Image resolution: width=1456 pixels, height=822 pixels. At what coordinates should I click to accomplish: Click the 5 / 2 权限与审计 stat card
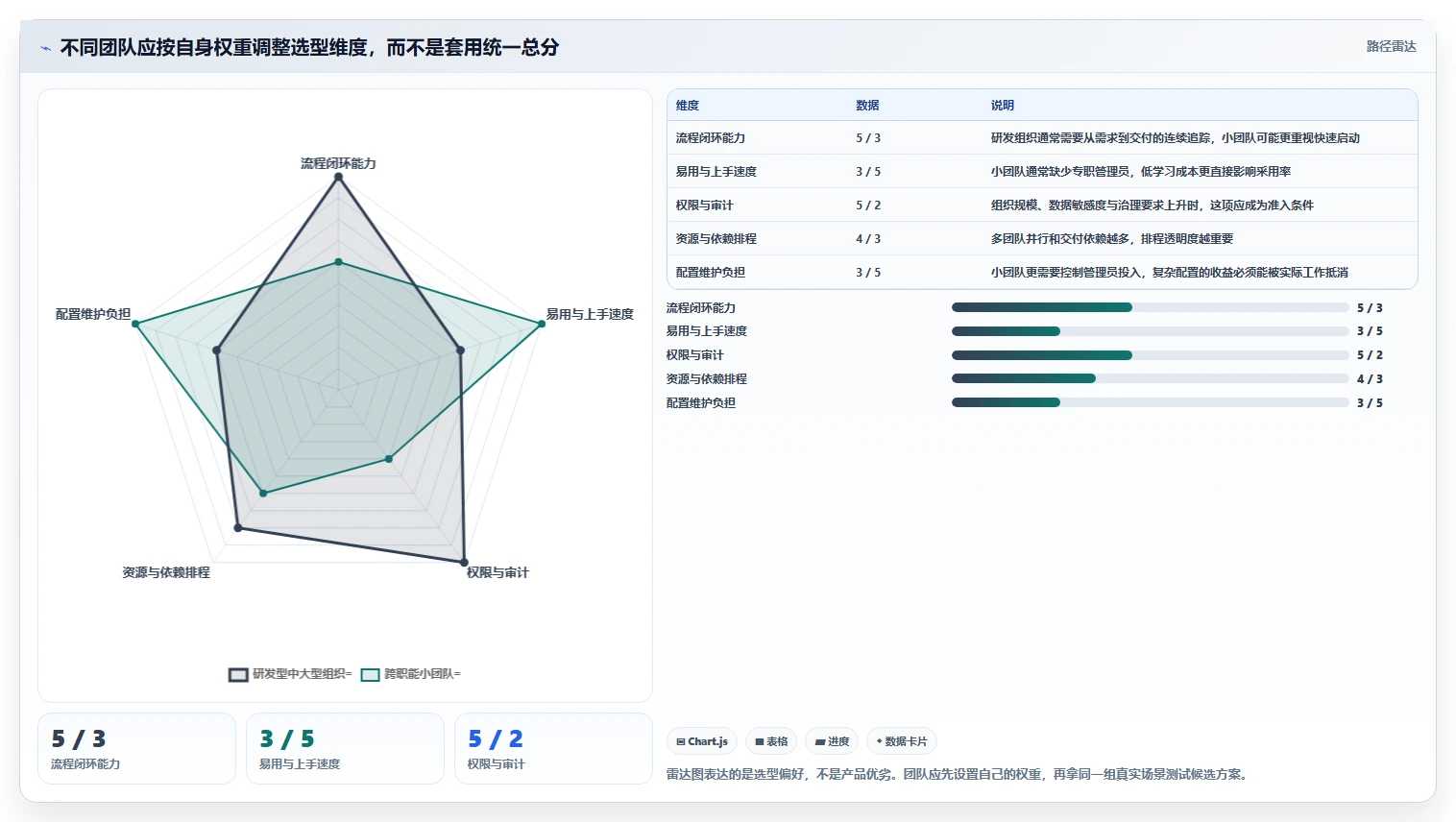(553, 748)
